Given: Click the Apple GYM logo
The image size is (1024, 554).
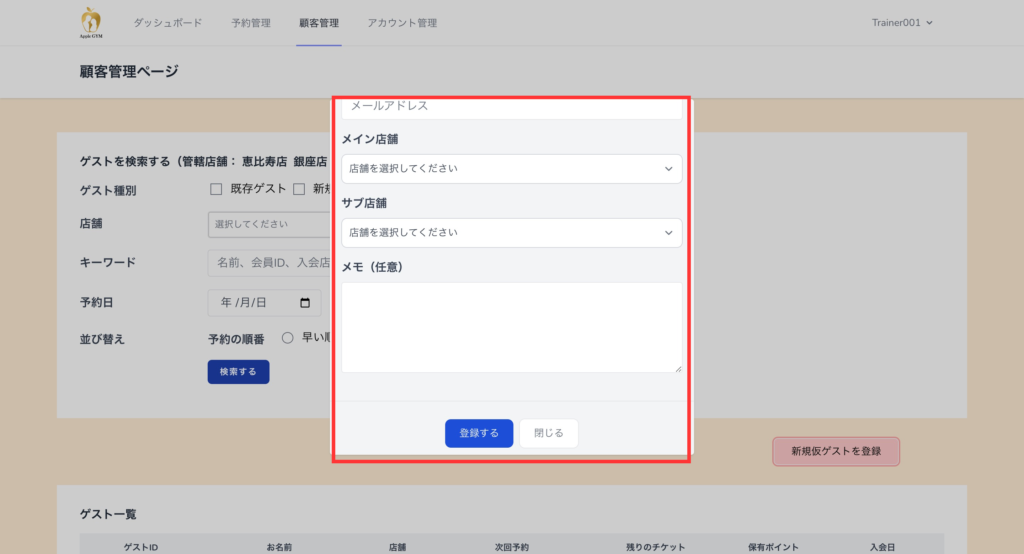Looking at the screenshot, I should [91, 22].
